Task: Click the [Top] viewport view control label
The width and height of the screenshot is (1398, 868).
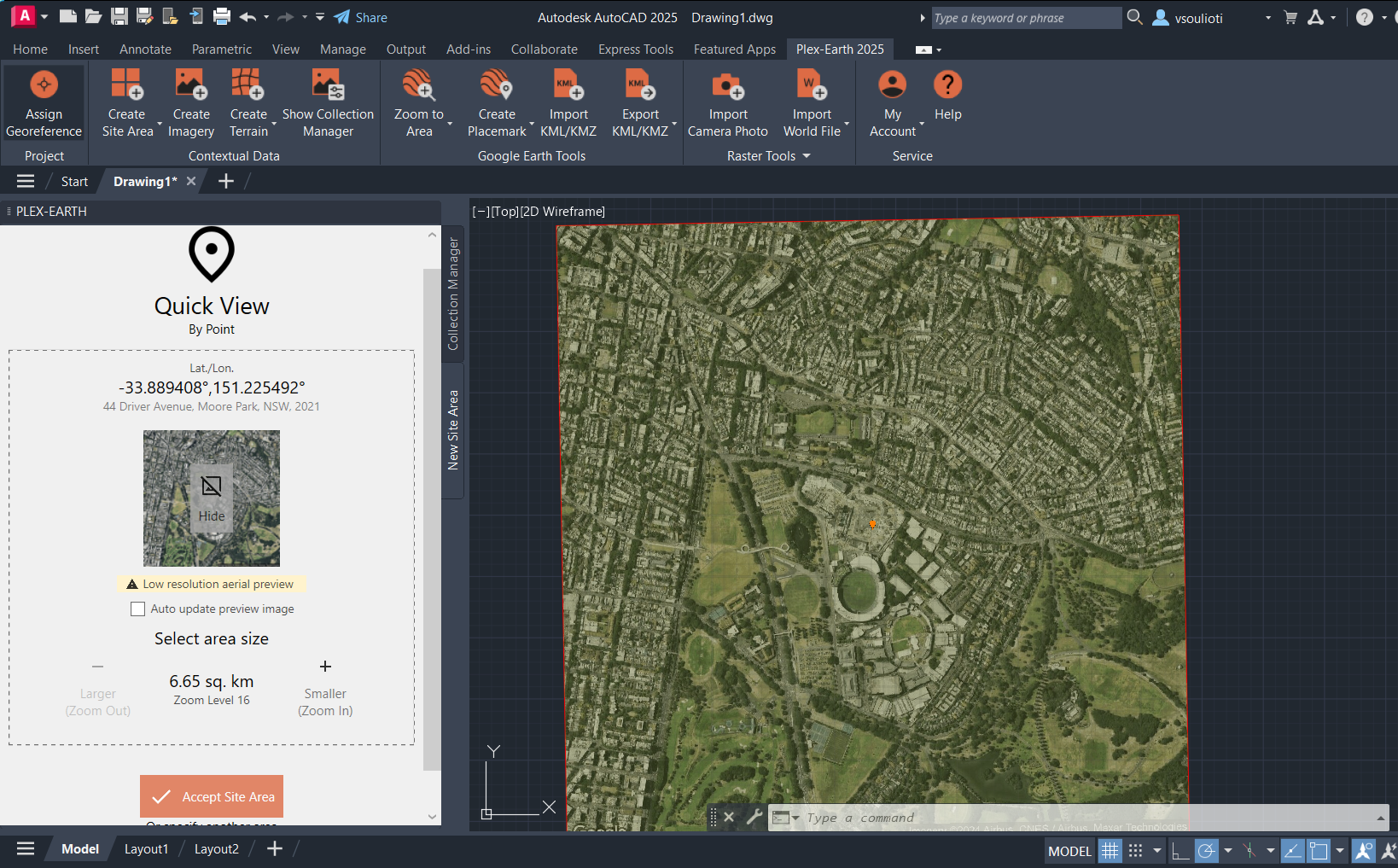Action: pyautogui.click(x=504, y=212)
